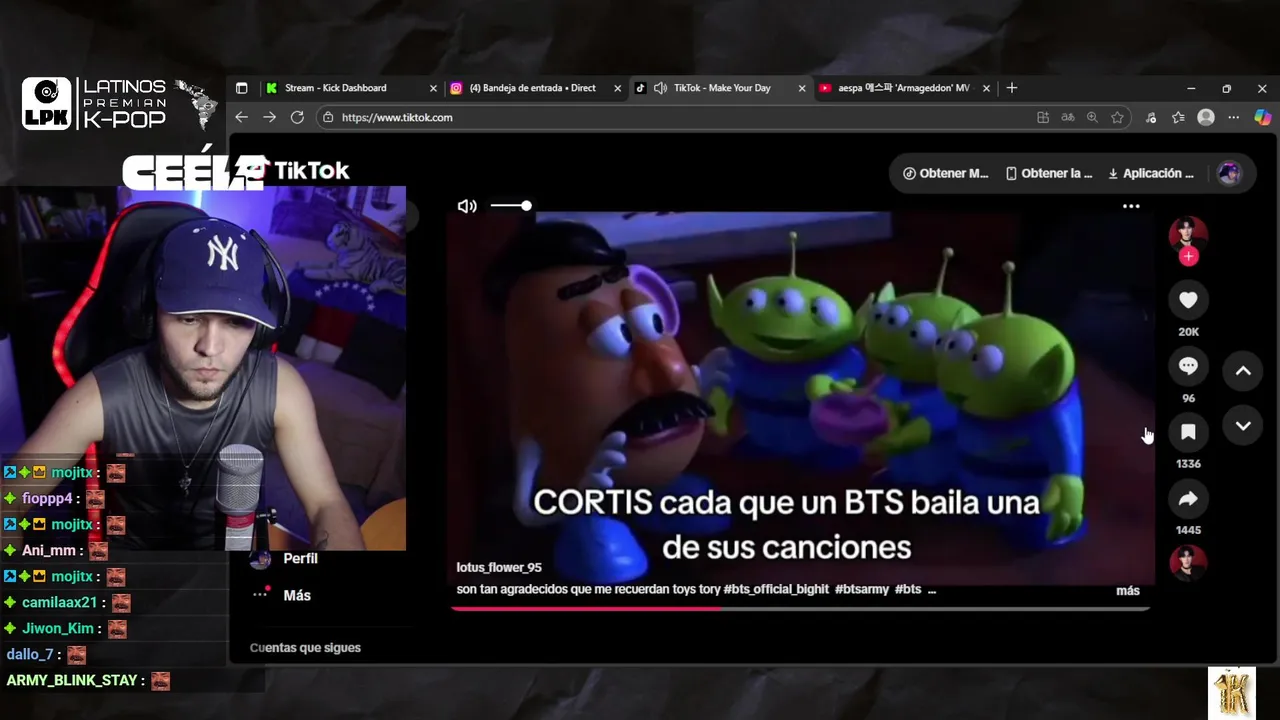This screenshot has height=720, width=1280.
Task: Open the #bts_official_bighit hashtag
Action: tap(776, 590)
